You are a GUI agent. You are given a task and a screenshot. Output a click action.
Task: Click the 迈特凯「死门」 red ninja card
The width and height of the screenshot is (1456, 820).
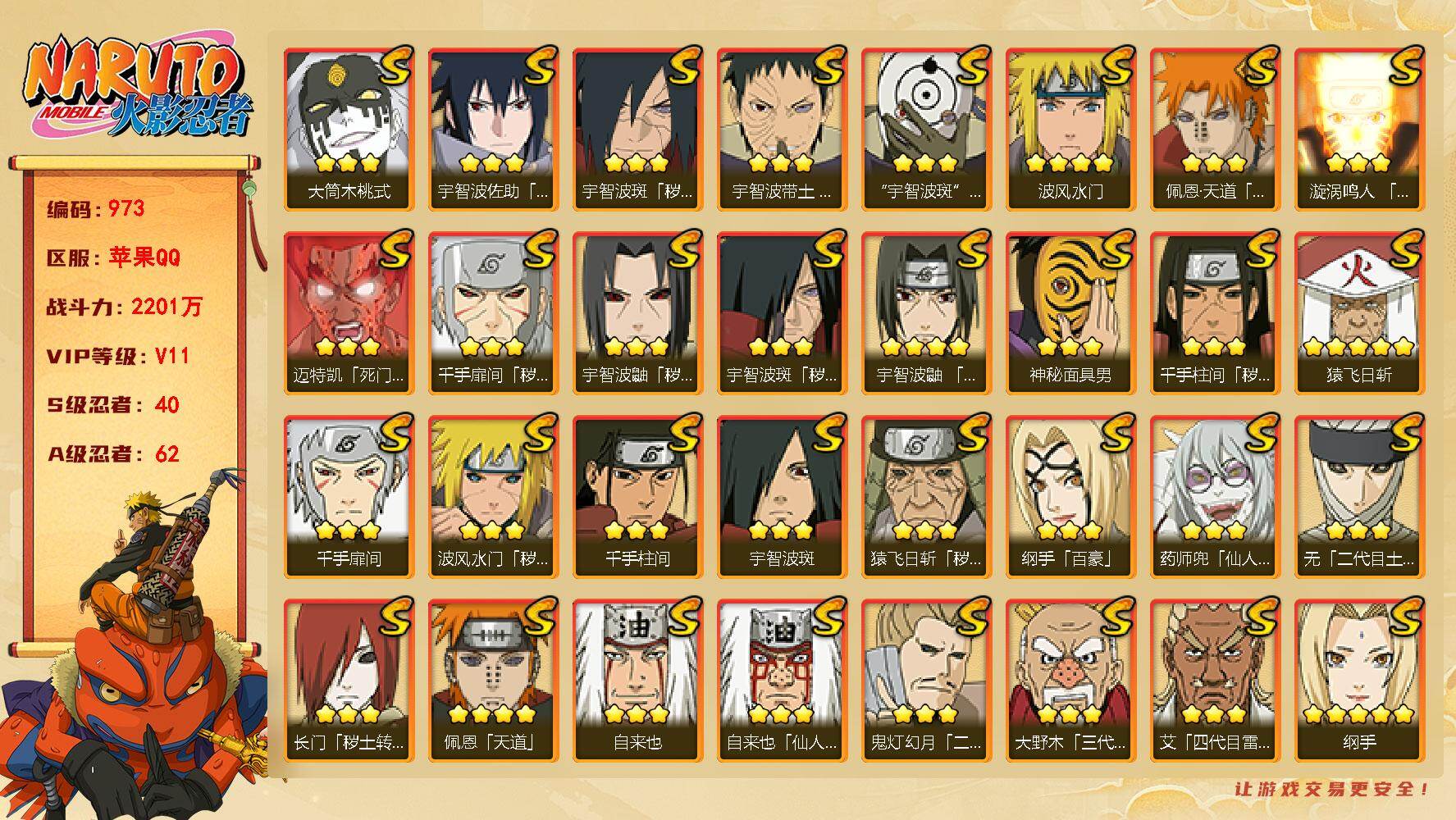349,312
